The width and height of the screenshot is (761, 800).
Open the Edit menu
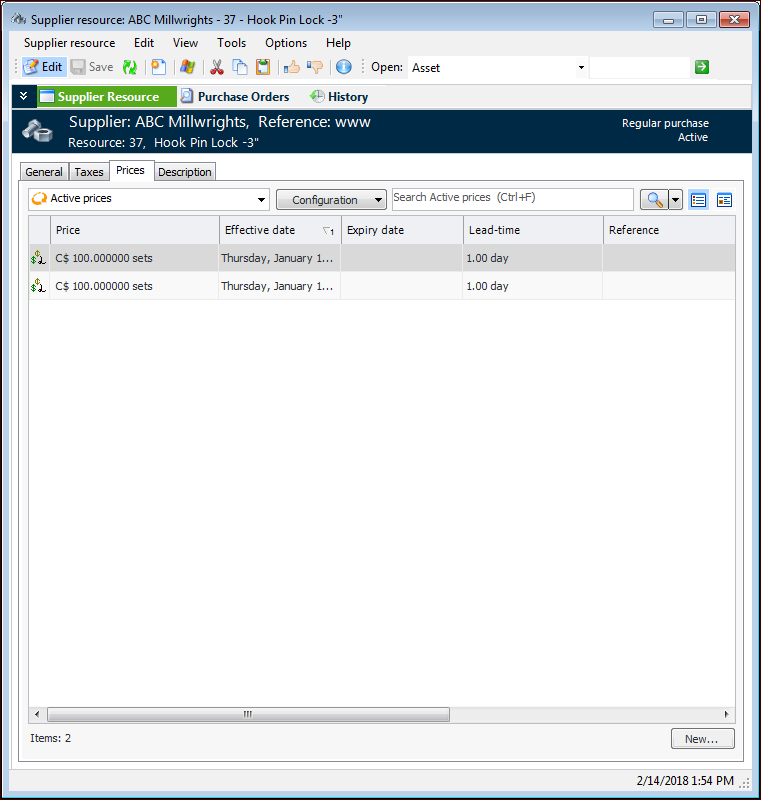(x=144, y=43)
